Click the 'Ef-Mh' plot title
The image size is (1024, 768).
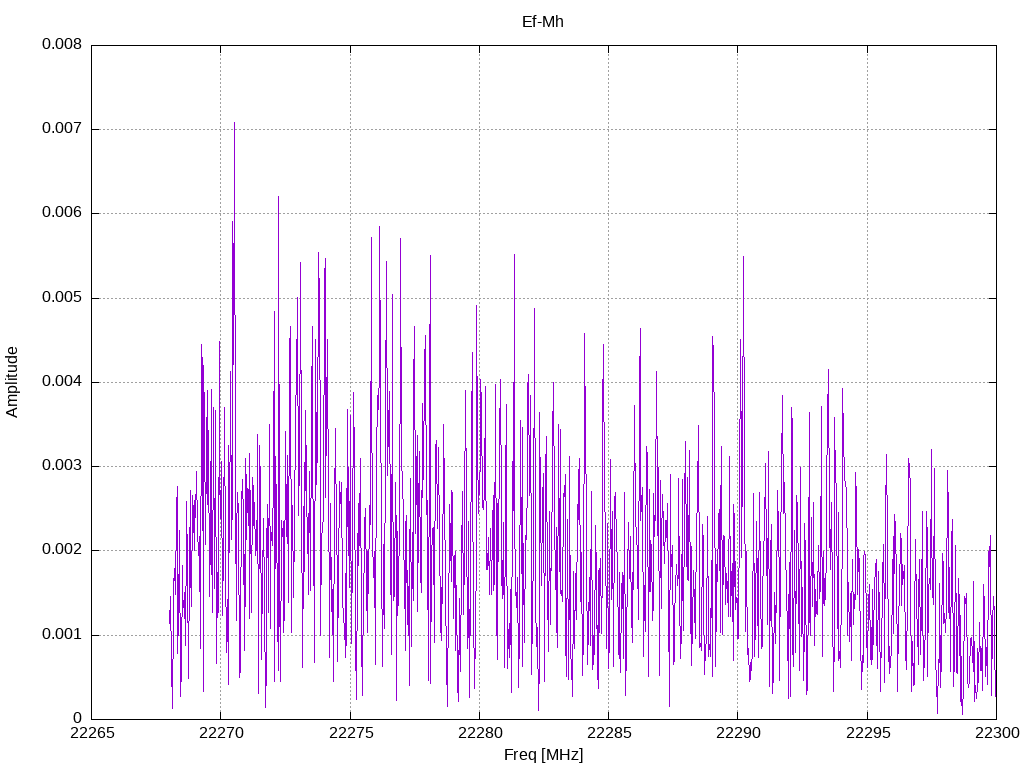[543, 21]
